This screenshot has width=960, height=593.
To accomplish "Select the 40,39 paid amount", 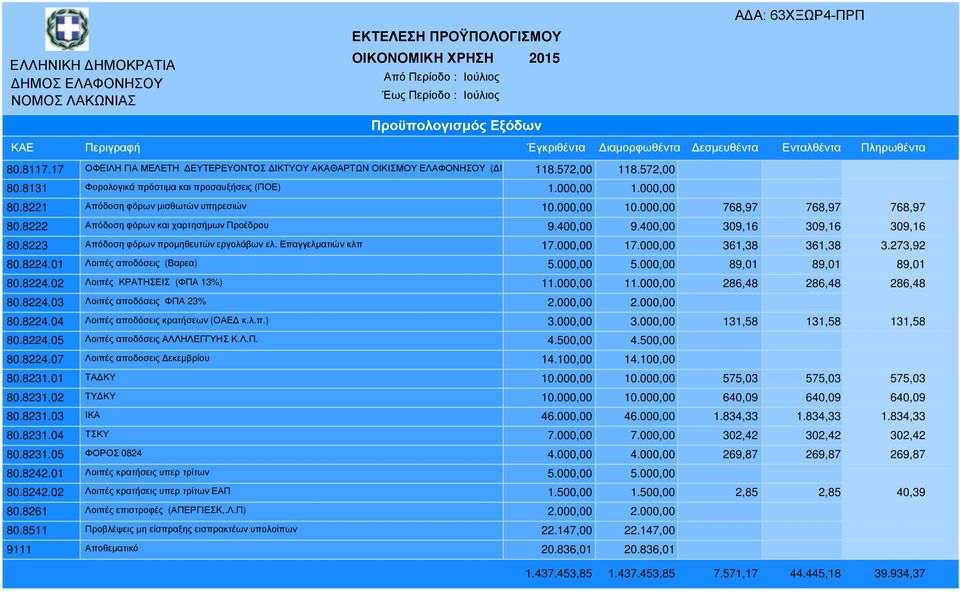I will pyautogui.click(x=909, y=492).
